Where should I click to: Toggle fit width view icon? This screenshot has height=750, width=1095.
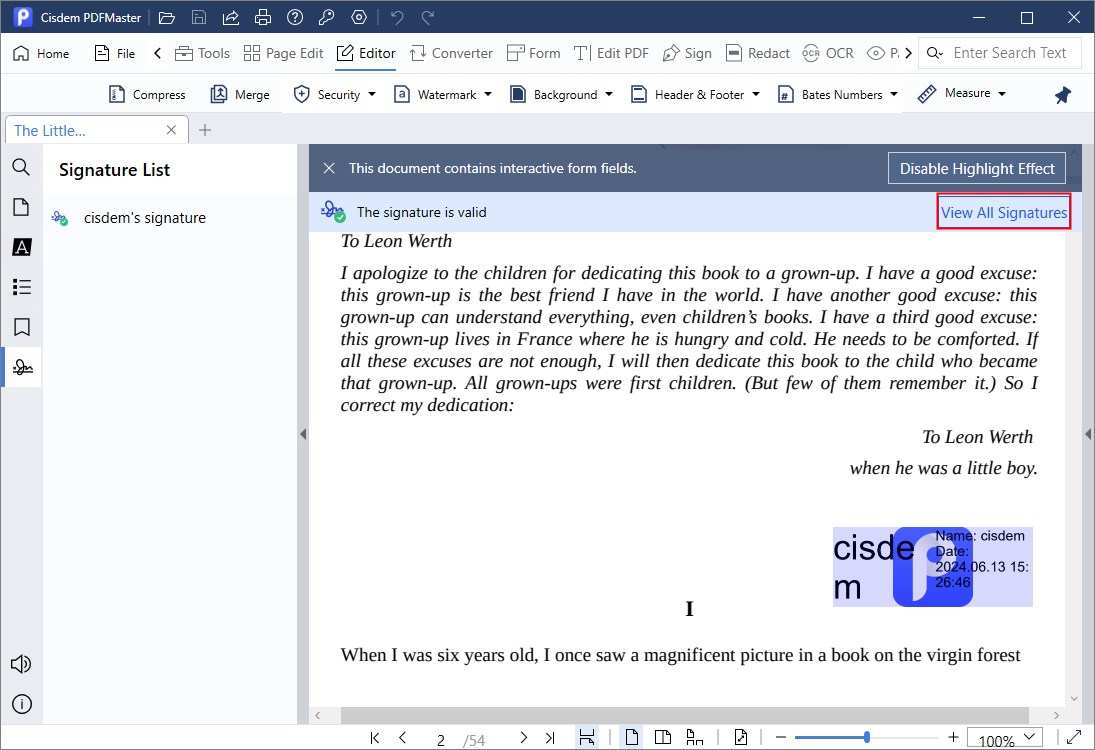tap(587, 737)
